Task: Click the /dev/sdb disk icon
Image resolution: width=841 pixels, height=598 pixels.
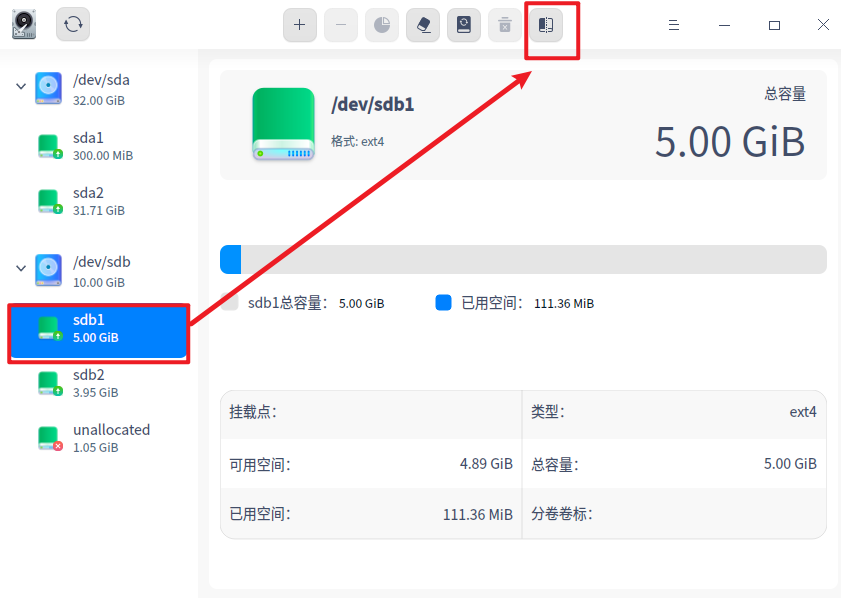Action: pyautogui.click(x=48, y=270)
